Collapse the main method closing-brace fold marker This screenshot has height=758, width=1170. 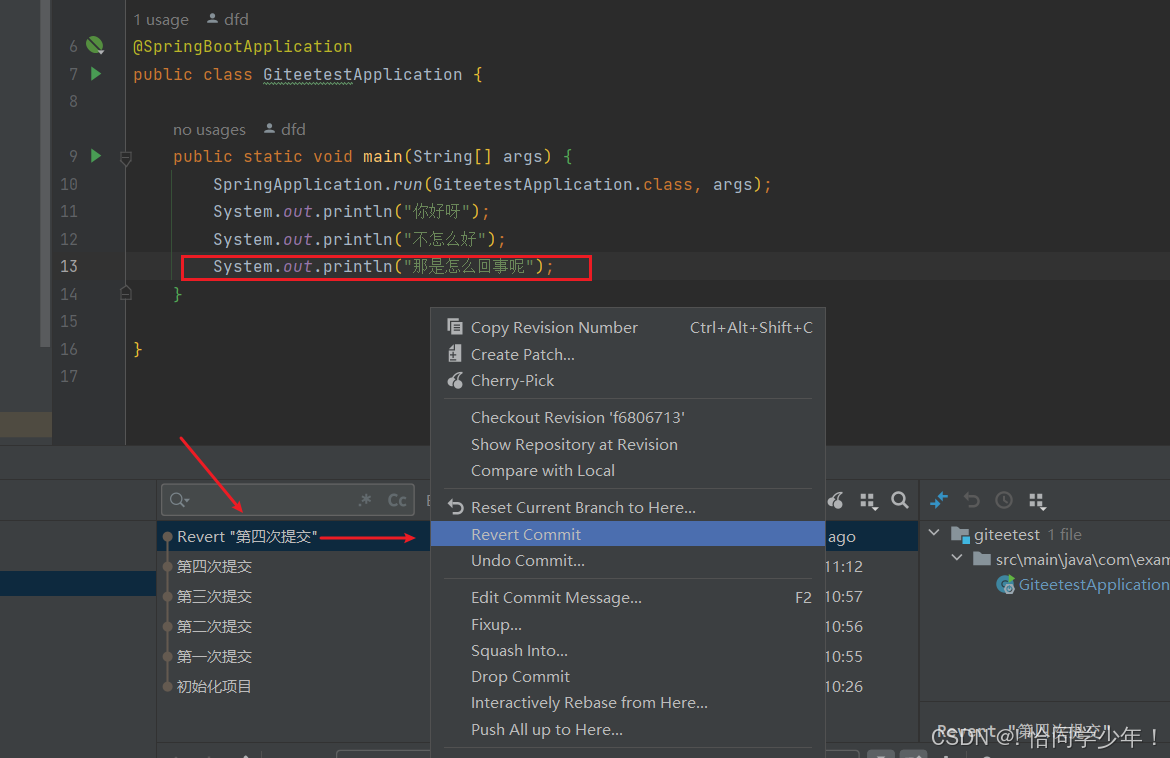point(126,293)
